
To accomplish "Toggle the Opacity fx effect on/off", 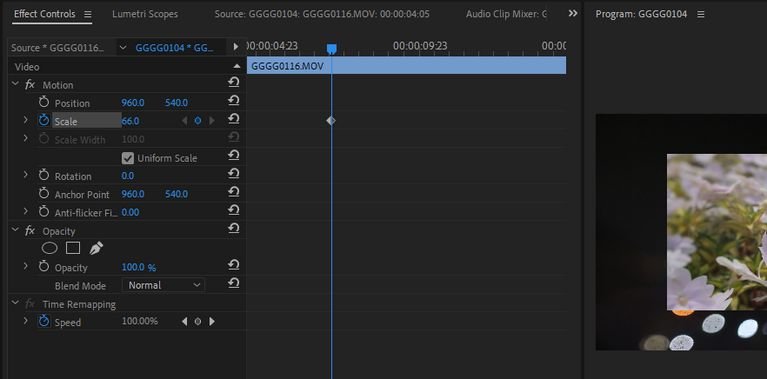I will (x=30, y=230).
